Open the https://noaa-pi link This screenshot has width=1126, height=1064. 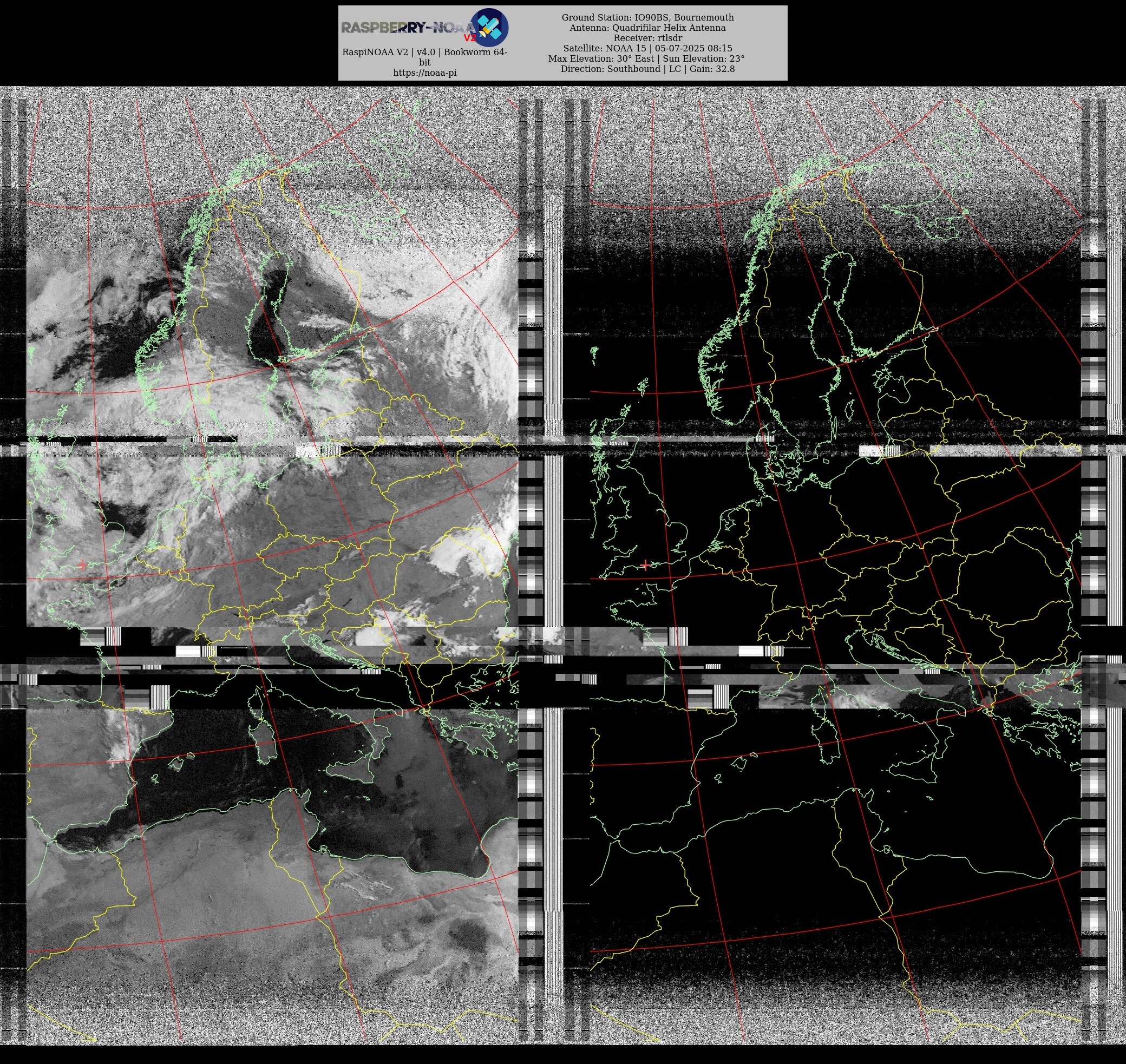pos(424,73)
